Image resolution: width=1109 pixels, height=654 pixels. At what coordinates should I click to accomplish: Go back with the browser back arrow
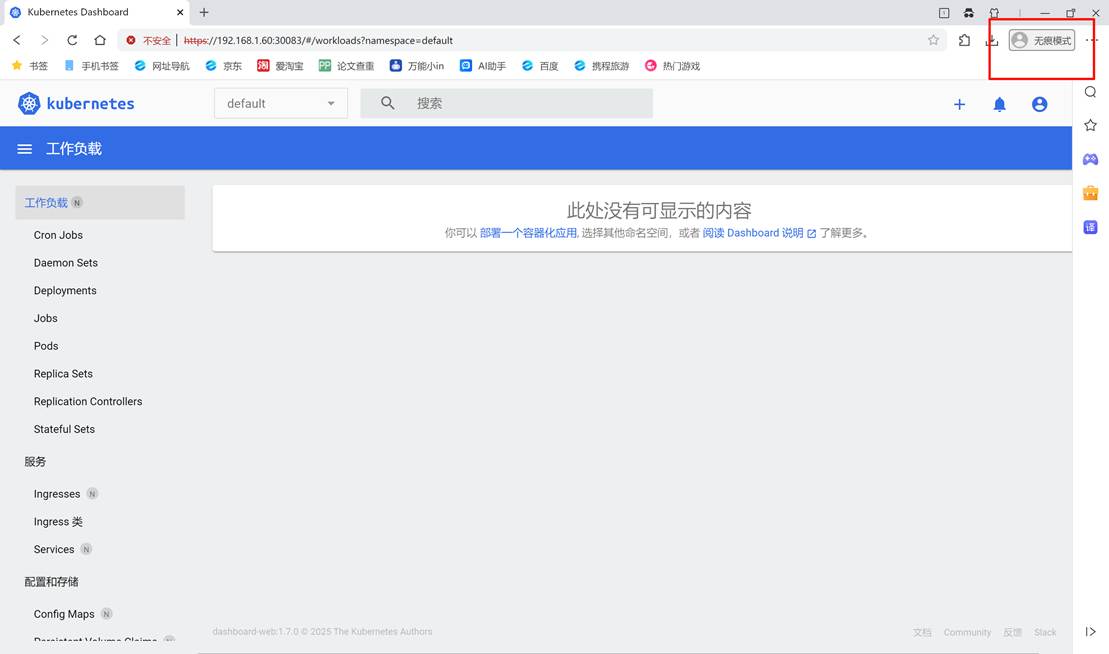pos(17,40)
